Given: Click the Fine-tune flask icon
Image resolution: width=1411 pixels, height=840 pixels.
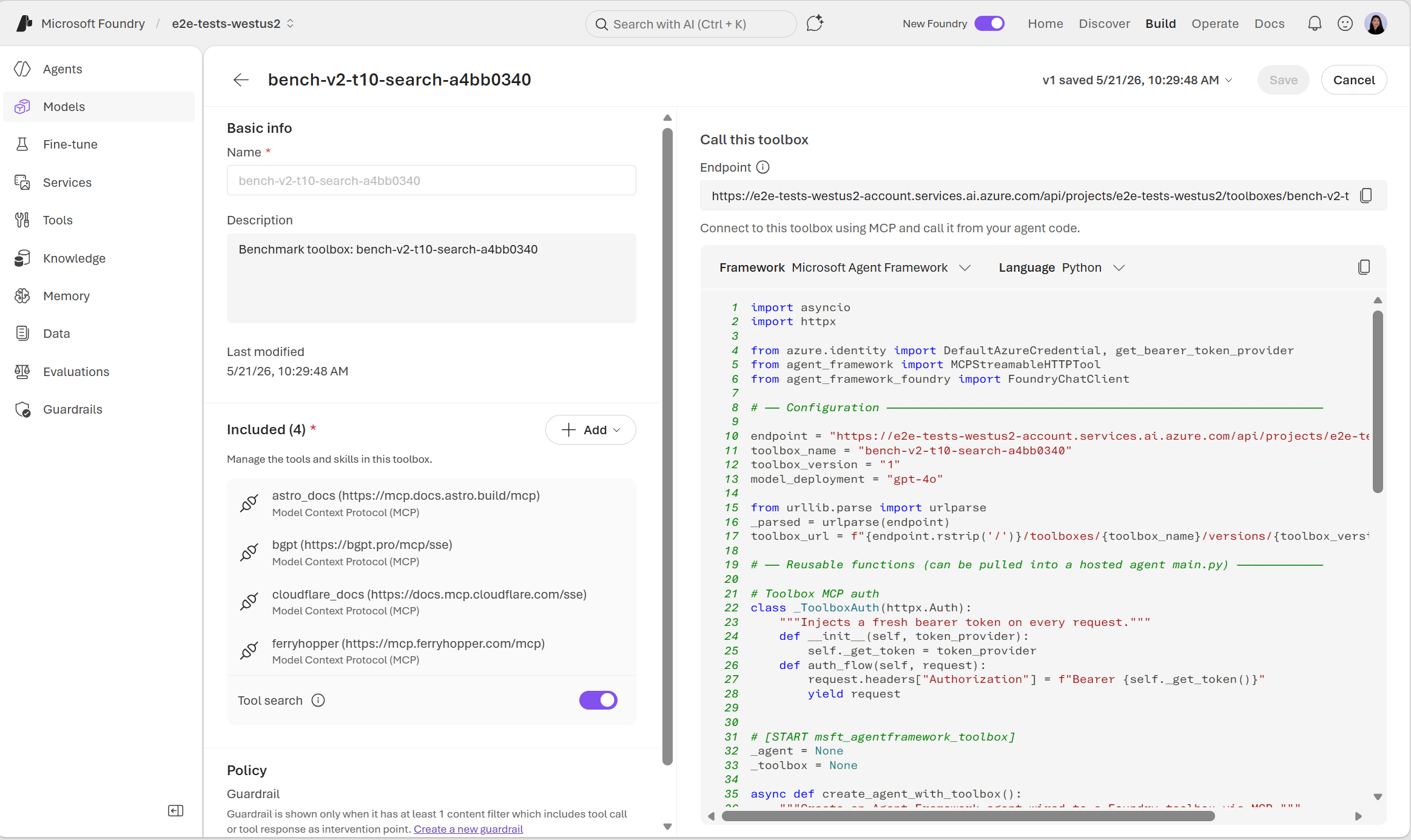Looking at the screenshot, I should (22, 144).
